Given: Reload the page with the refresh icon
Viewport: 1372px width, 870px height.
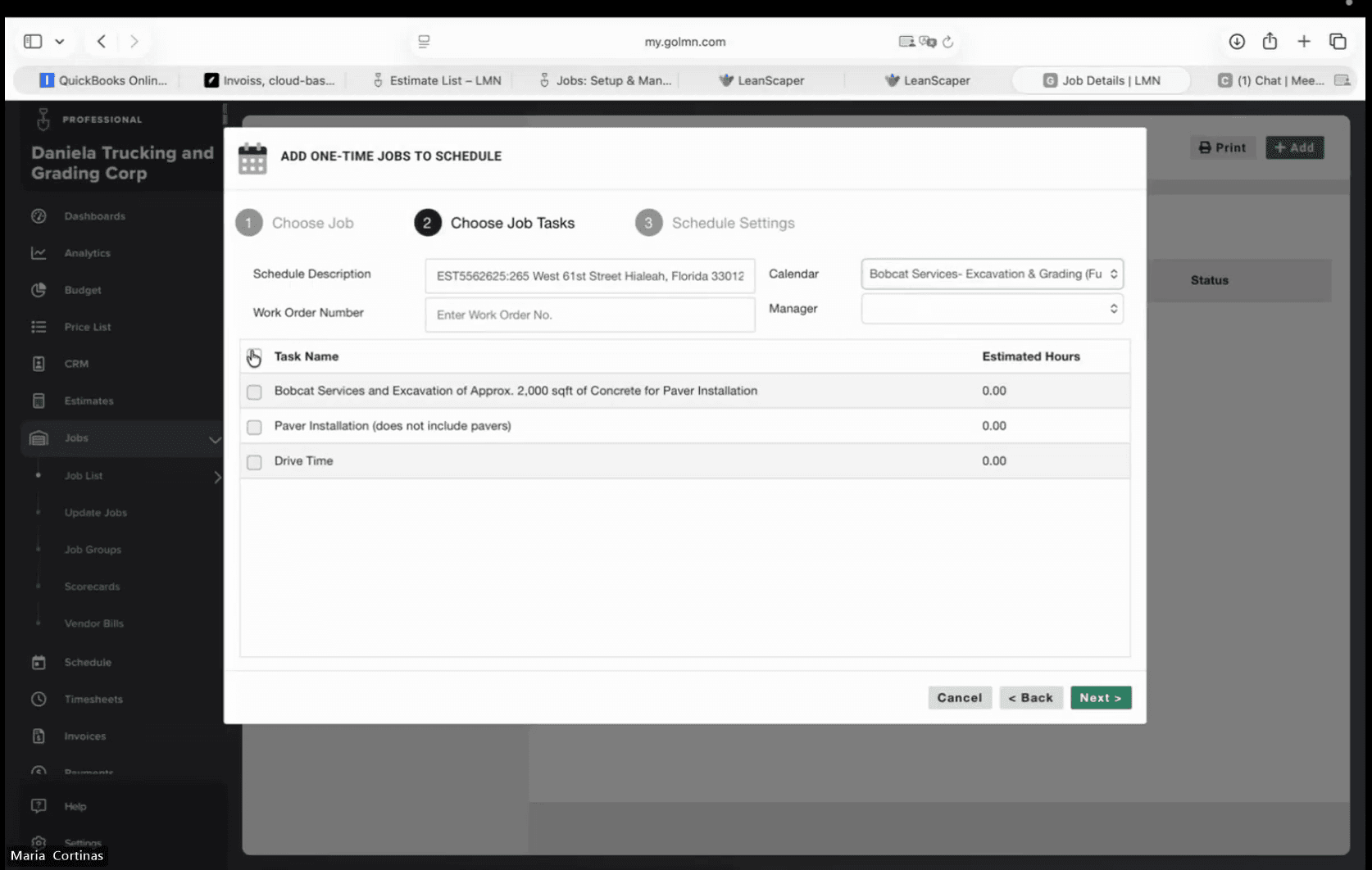Looking at the screenshot, I should 948,42.
